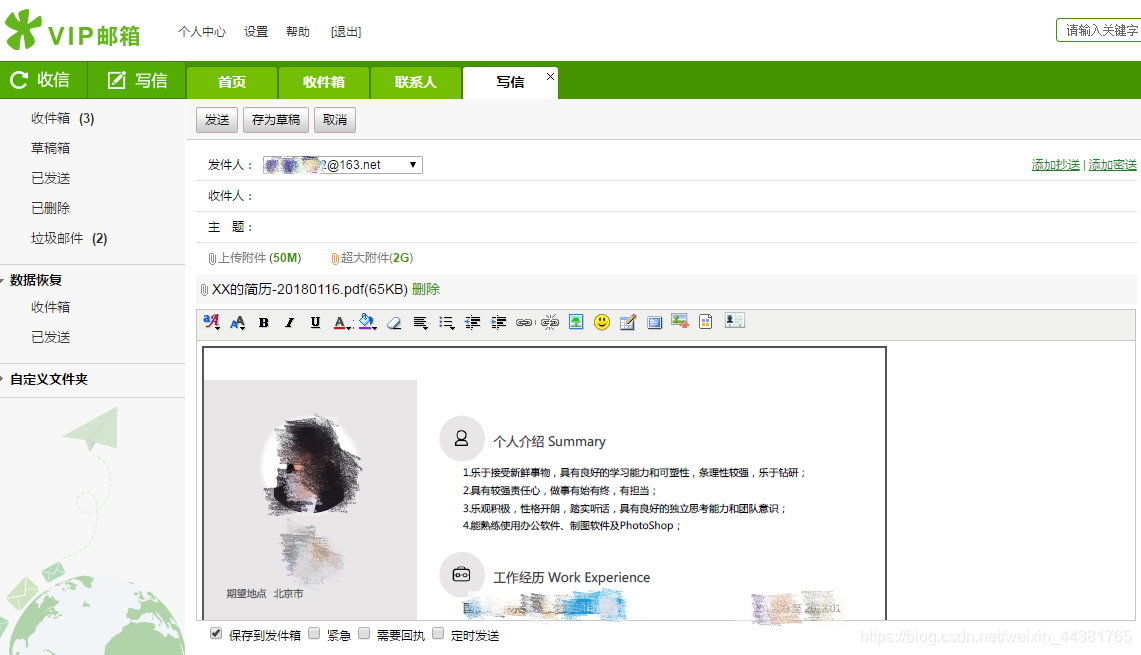Open the top 已发送 folder
This screenshot has width=1141, height=655.
[x=50, y=178]
